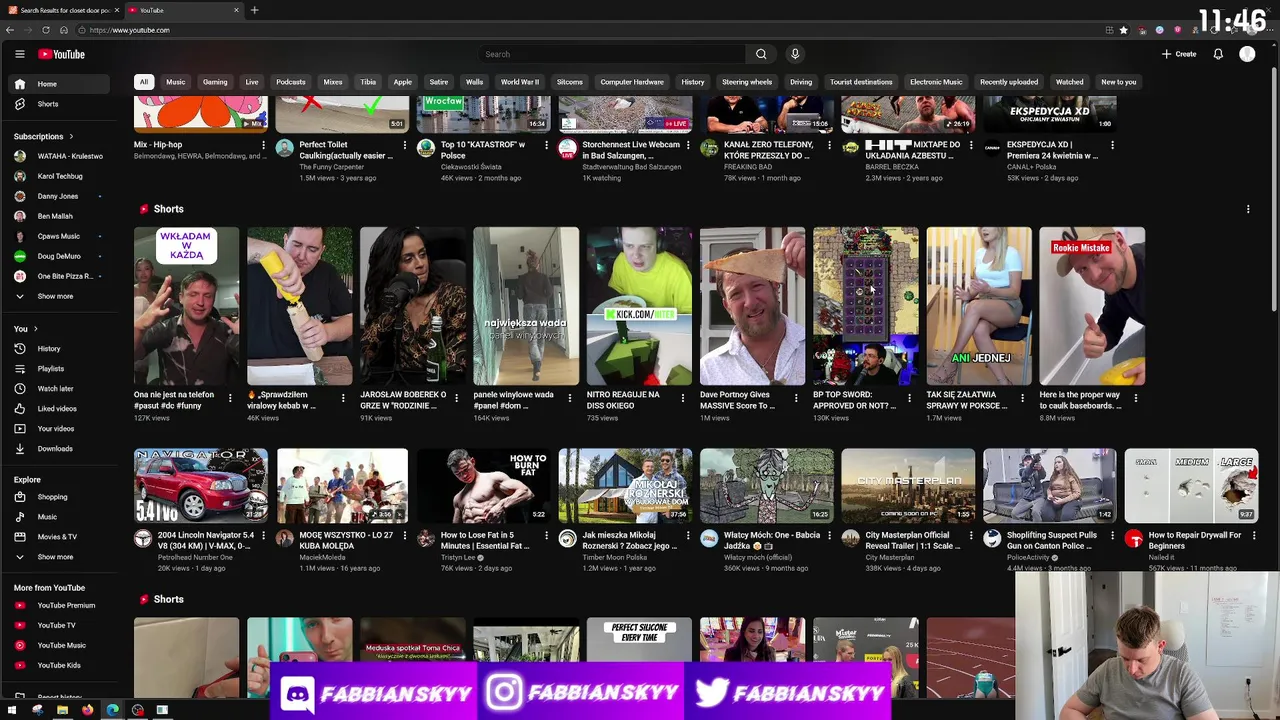
Task: Select the Gaming filter chip
Action: tap(215, 82)
